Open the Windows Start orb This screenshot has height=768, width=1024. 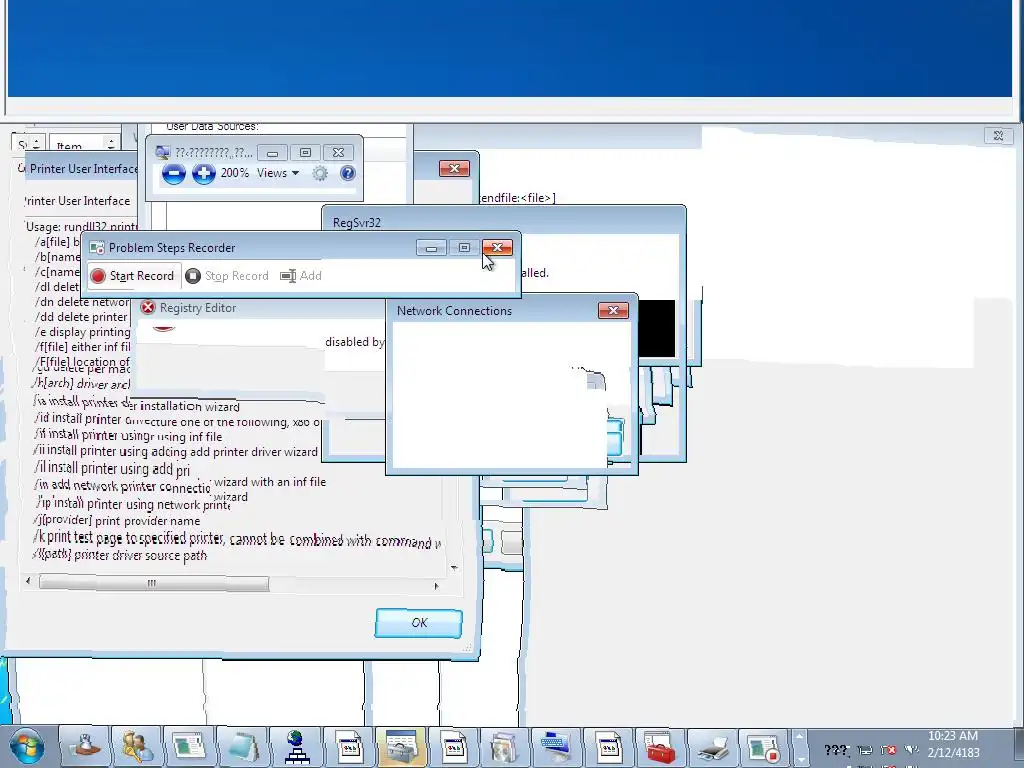(26, 746)
